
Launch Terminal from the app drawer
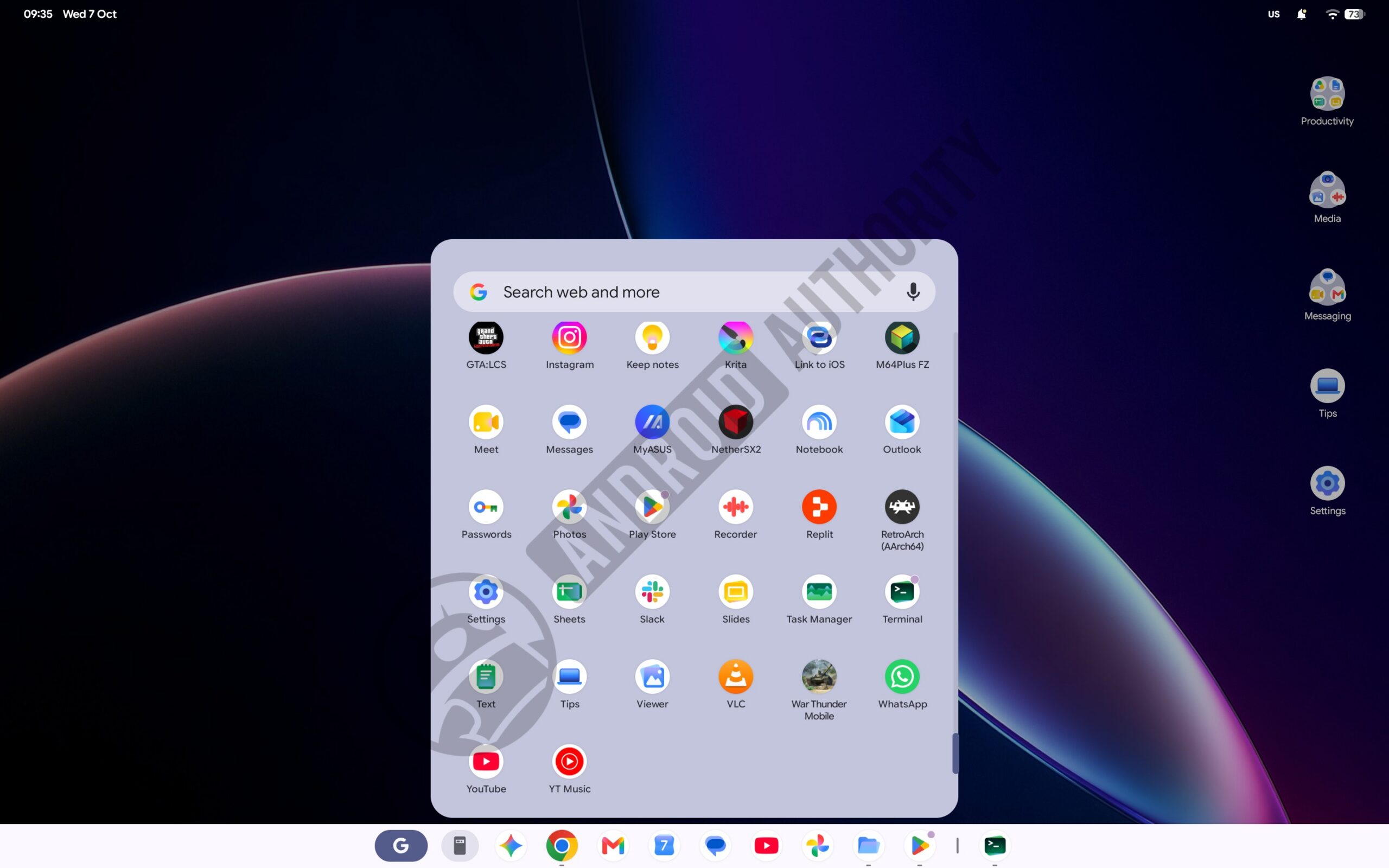point(902,592)
